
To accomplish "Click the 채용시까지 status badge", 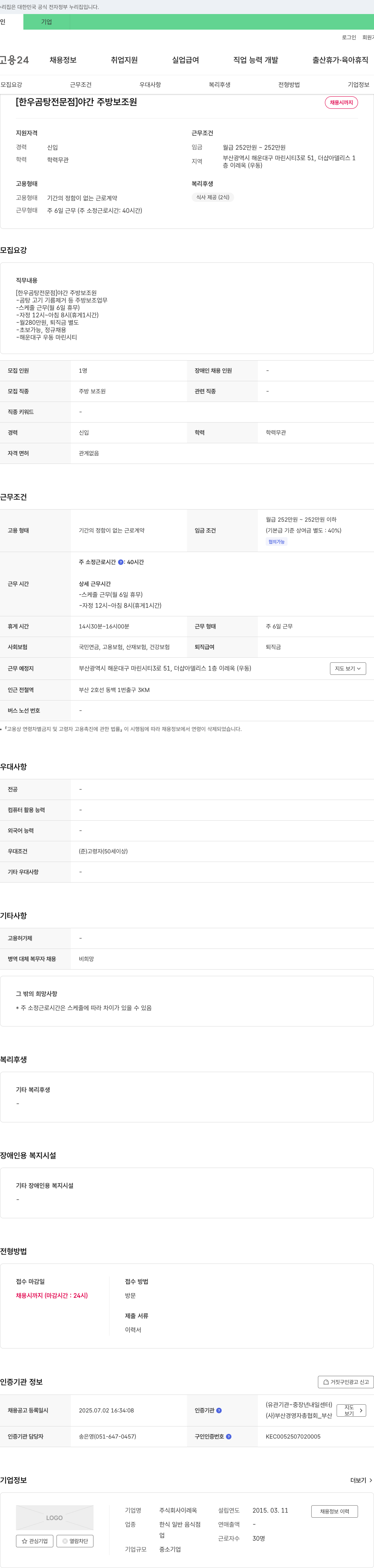I will coord(341,103).
